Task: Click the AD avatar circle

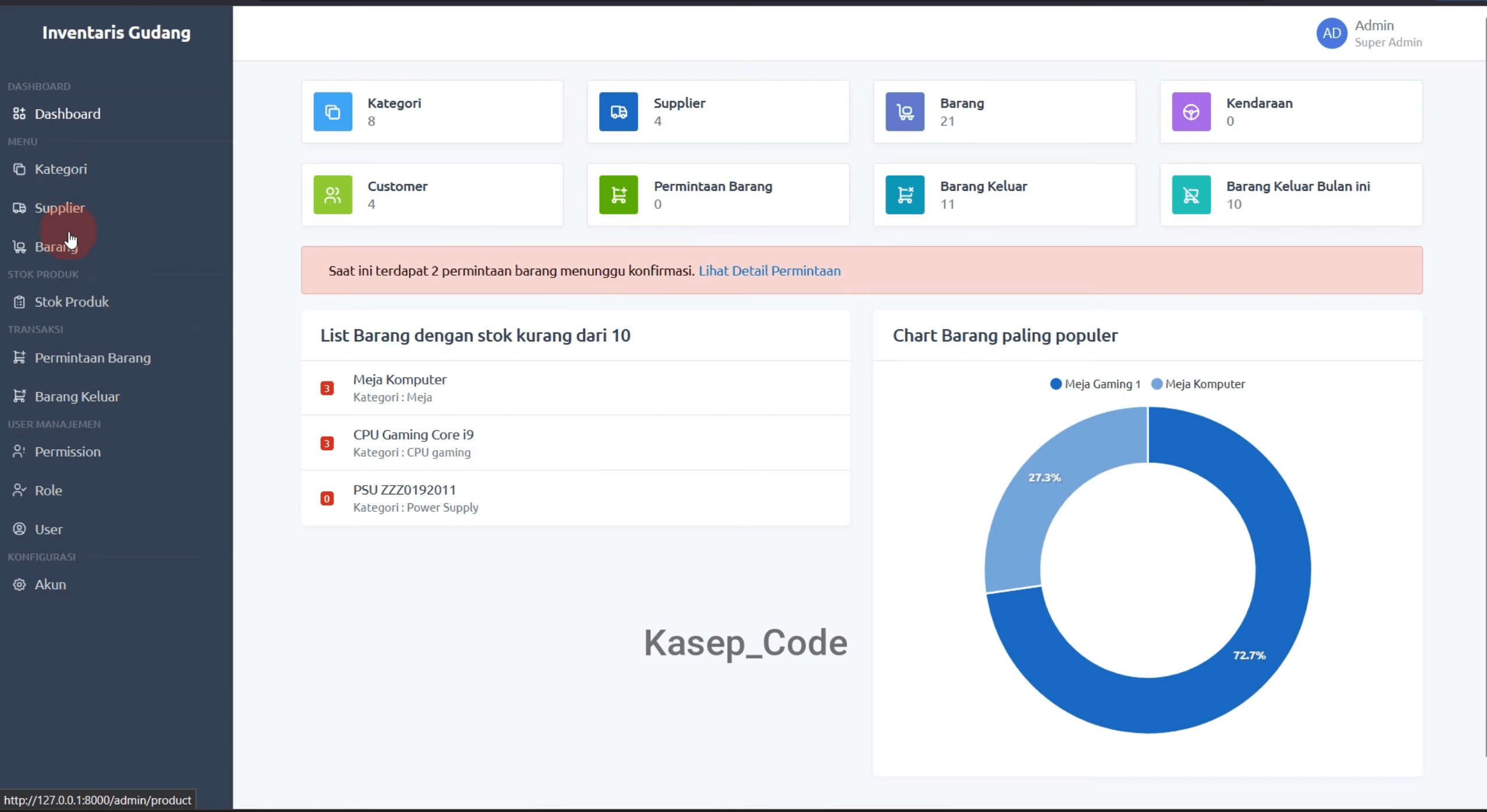Action: [x=1332, y=33]
